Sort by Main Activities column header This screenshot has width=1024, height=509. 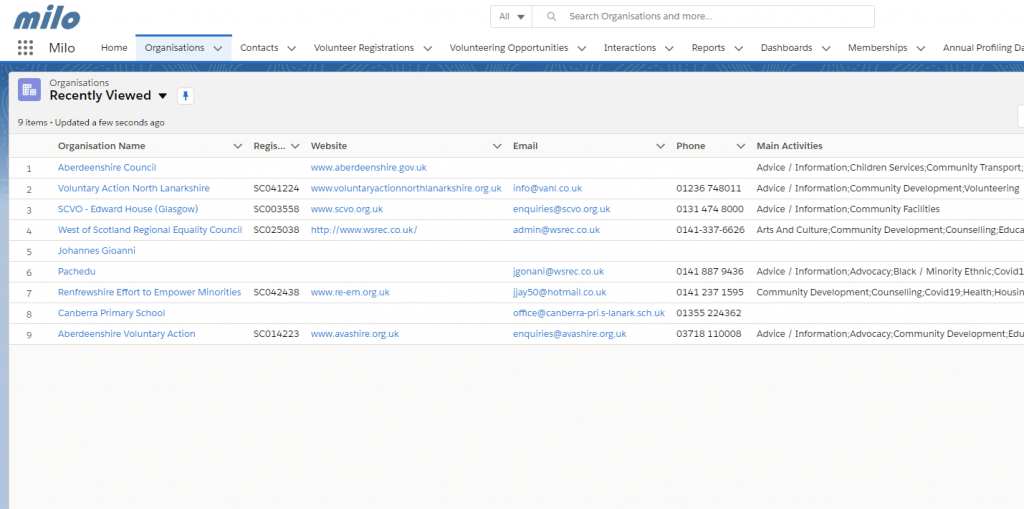tap(790, 146)
